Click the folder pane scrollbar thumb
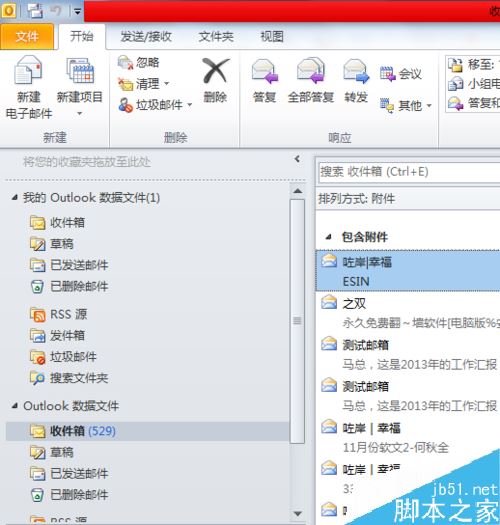The image size is (500, 525). (297, 321)
